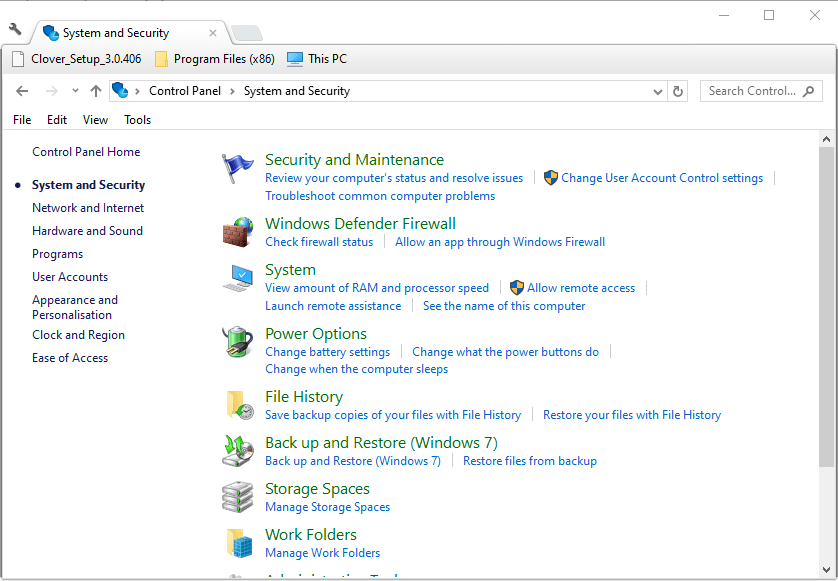Expand the recent locations dropdown arrow
Screen dimensions: 838x581
(75, 91)
